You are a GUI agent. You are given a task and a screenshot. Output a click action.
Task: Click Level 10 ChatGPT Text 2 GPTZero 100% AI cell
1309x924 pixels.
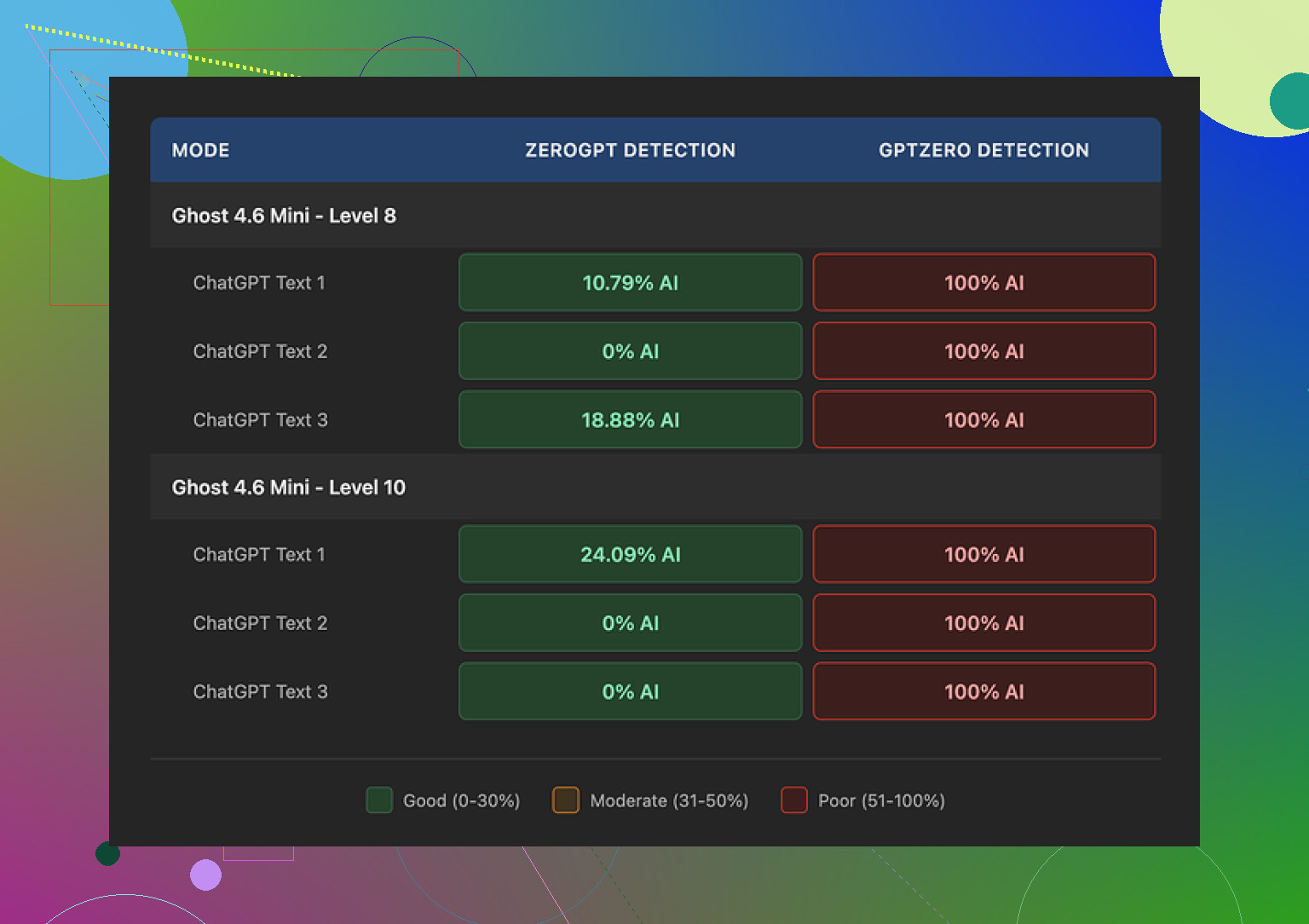click(983, 623)
